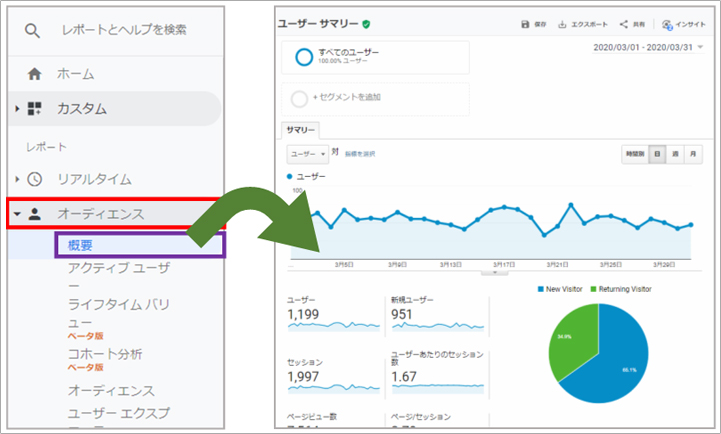Select the サマリー tab

tap(300, 130)
